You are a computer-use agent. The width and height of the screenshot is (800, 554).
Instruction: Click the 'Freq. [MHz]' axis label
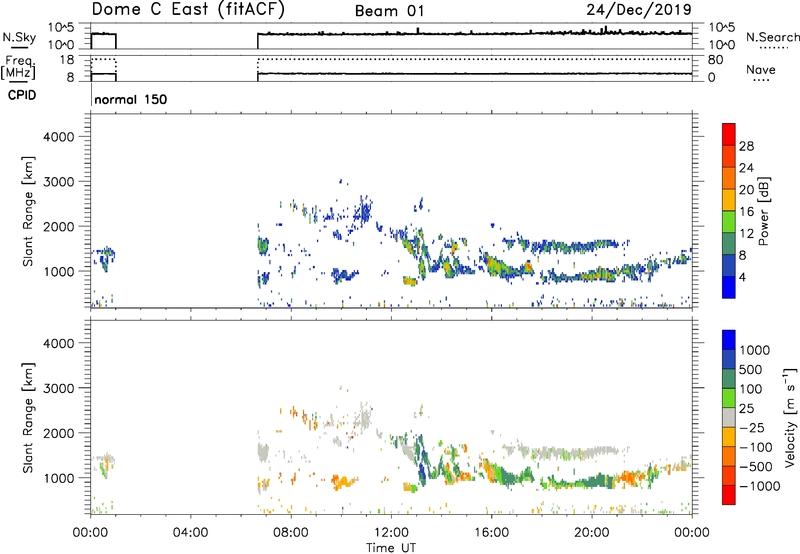[18, 68]
